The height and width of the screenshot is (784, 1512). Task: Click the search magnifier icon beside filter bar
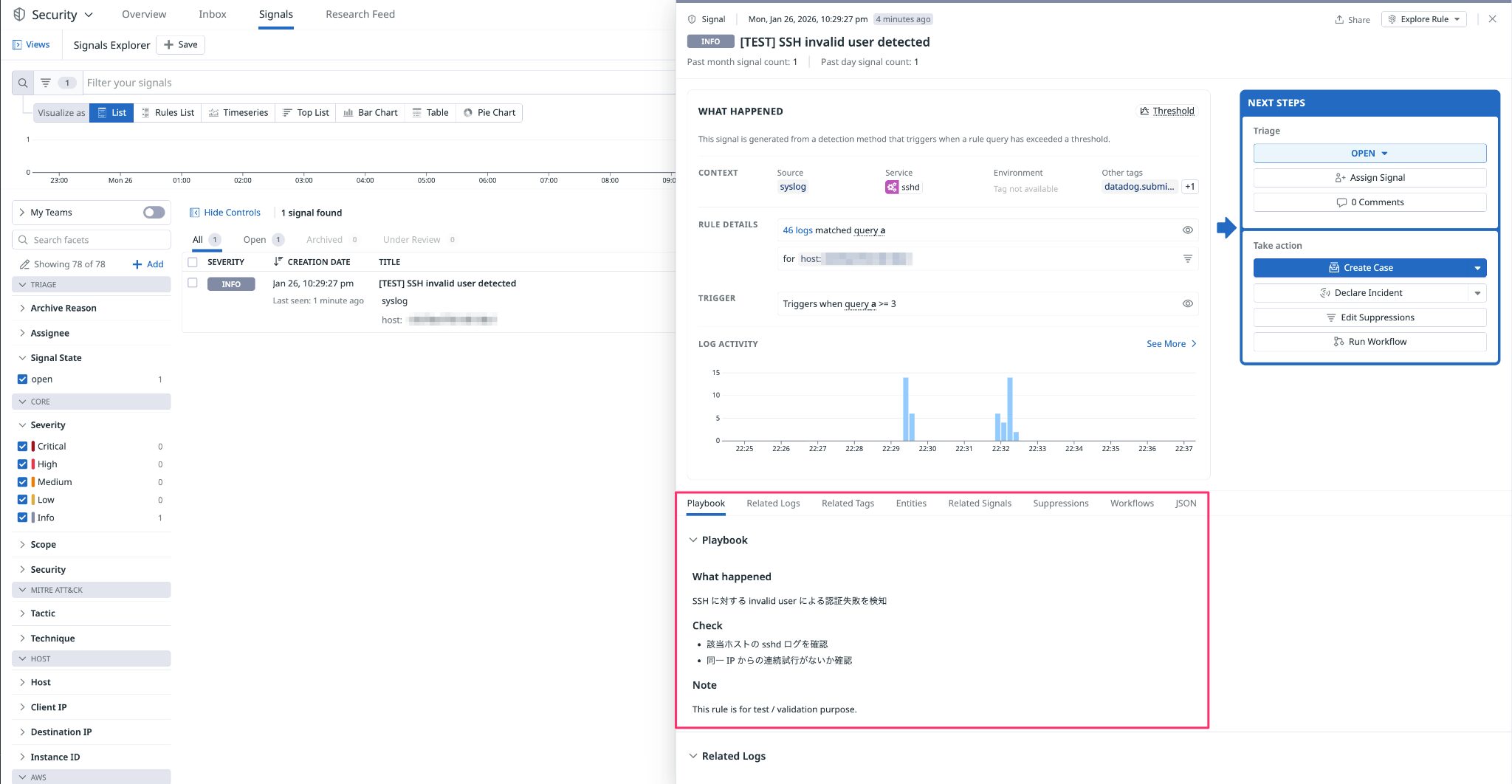pos(23,83)
